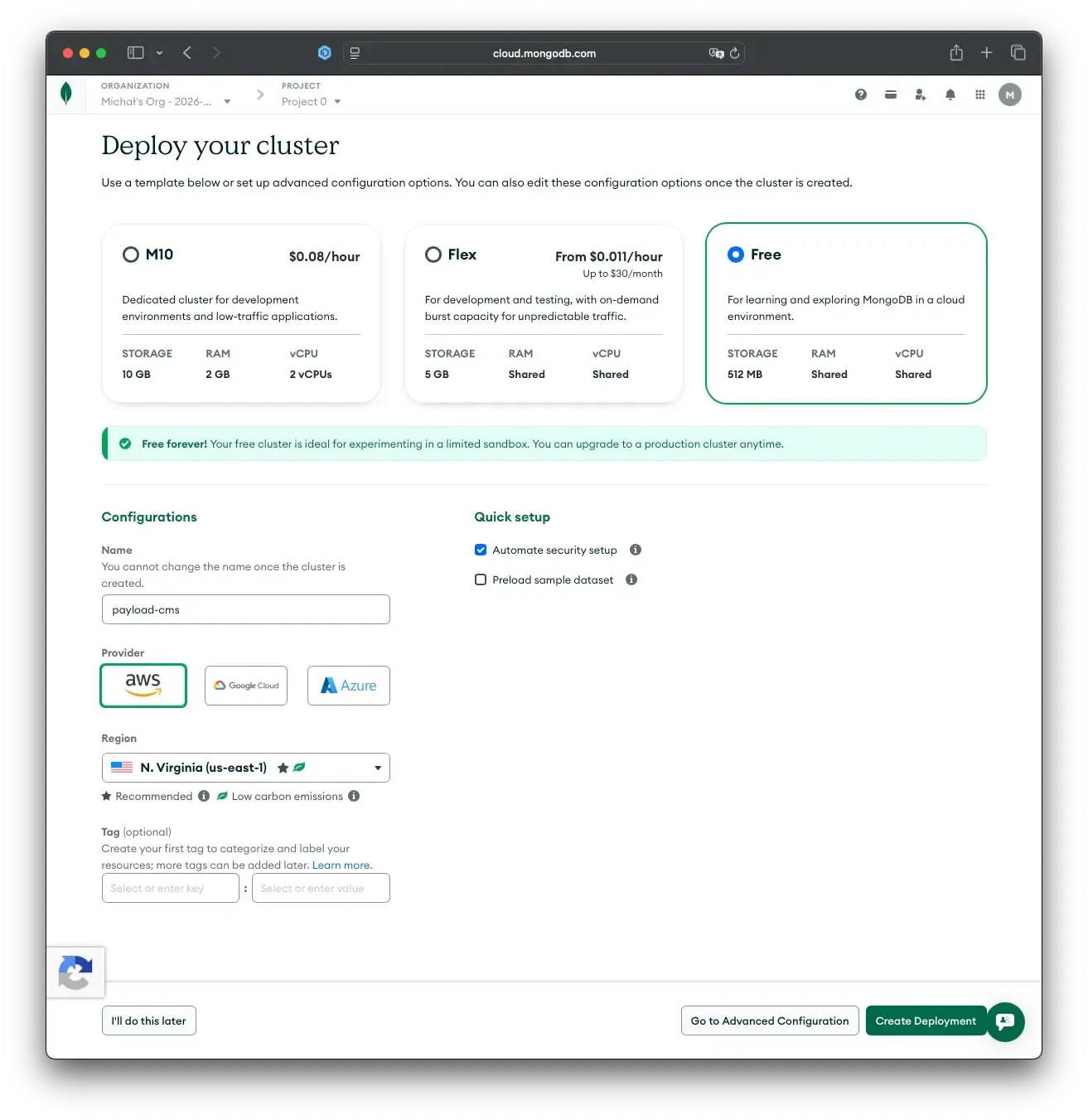Click the cloud.mongodb.com address bar
The width and height of the screenshot is (1088, 1120).
click(x=544, y=53)
